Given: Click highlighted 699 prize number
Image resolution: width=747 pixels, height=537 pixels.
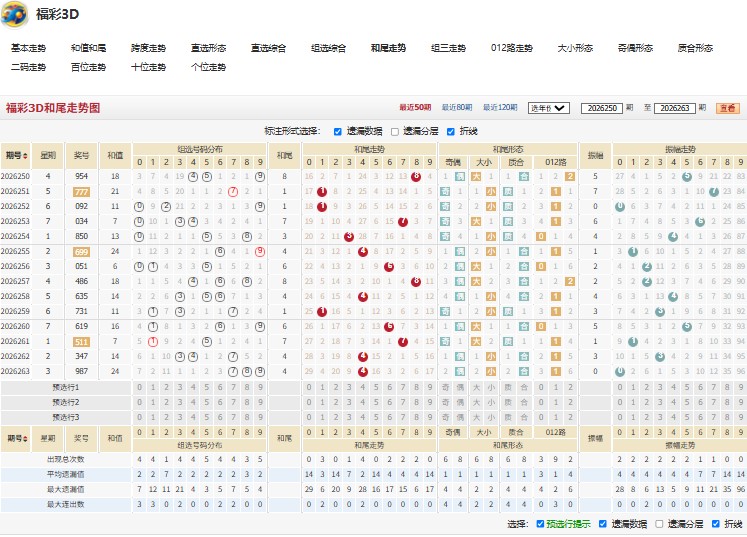Looking at the screenshot, I should [x=81, y=252].
